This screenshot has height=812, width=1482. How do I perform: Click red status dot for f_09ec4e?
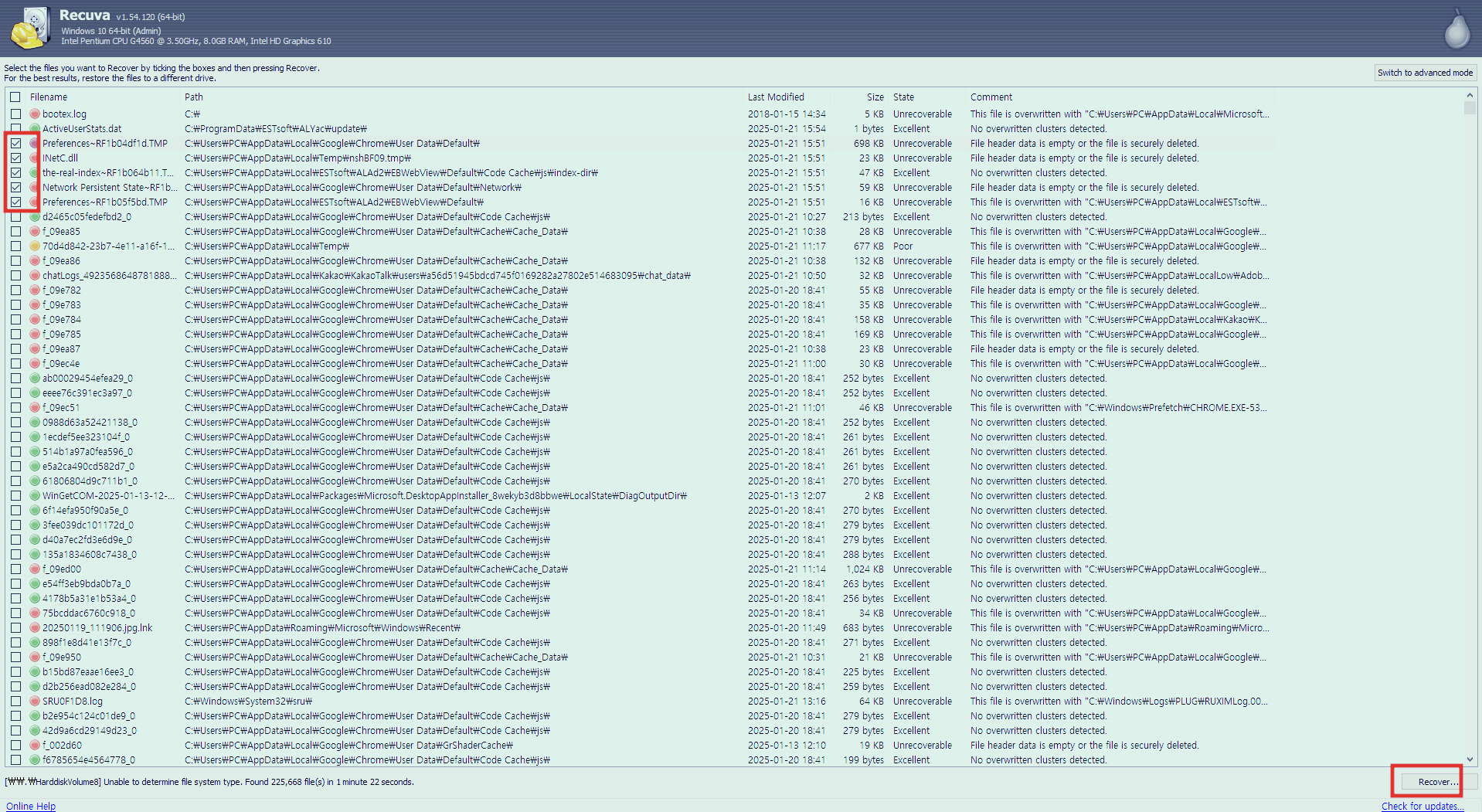tap(35, 364)
